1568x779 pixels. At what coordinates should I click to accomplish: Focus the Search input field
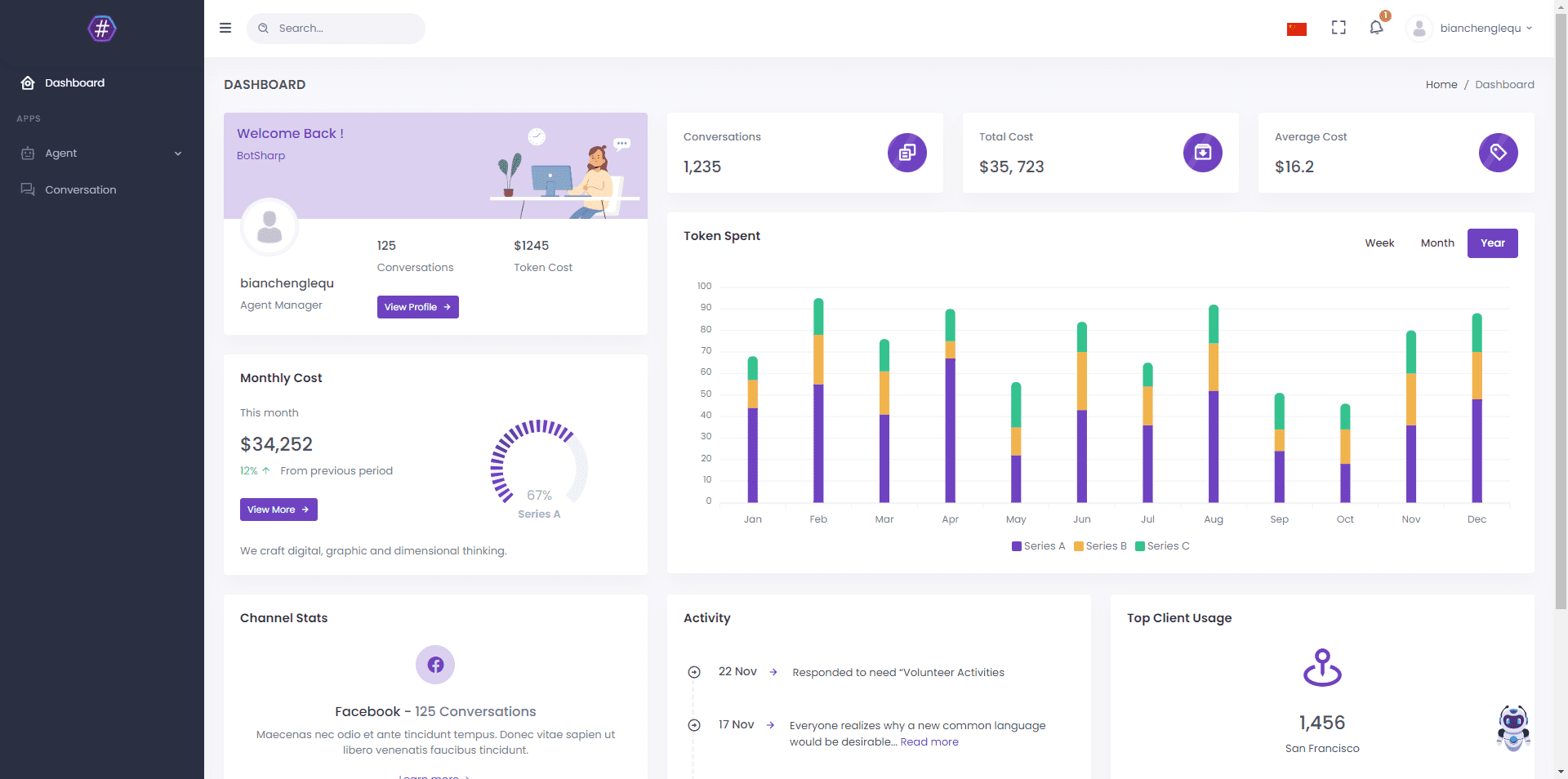(x=336, y=29)
